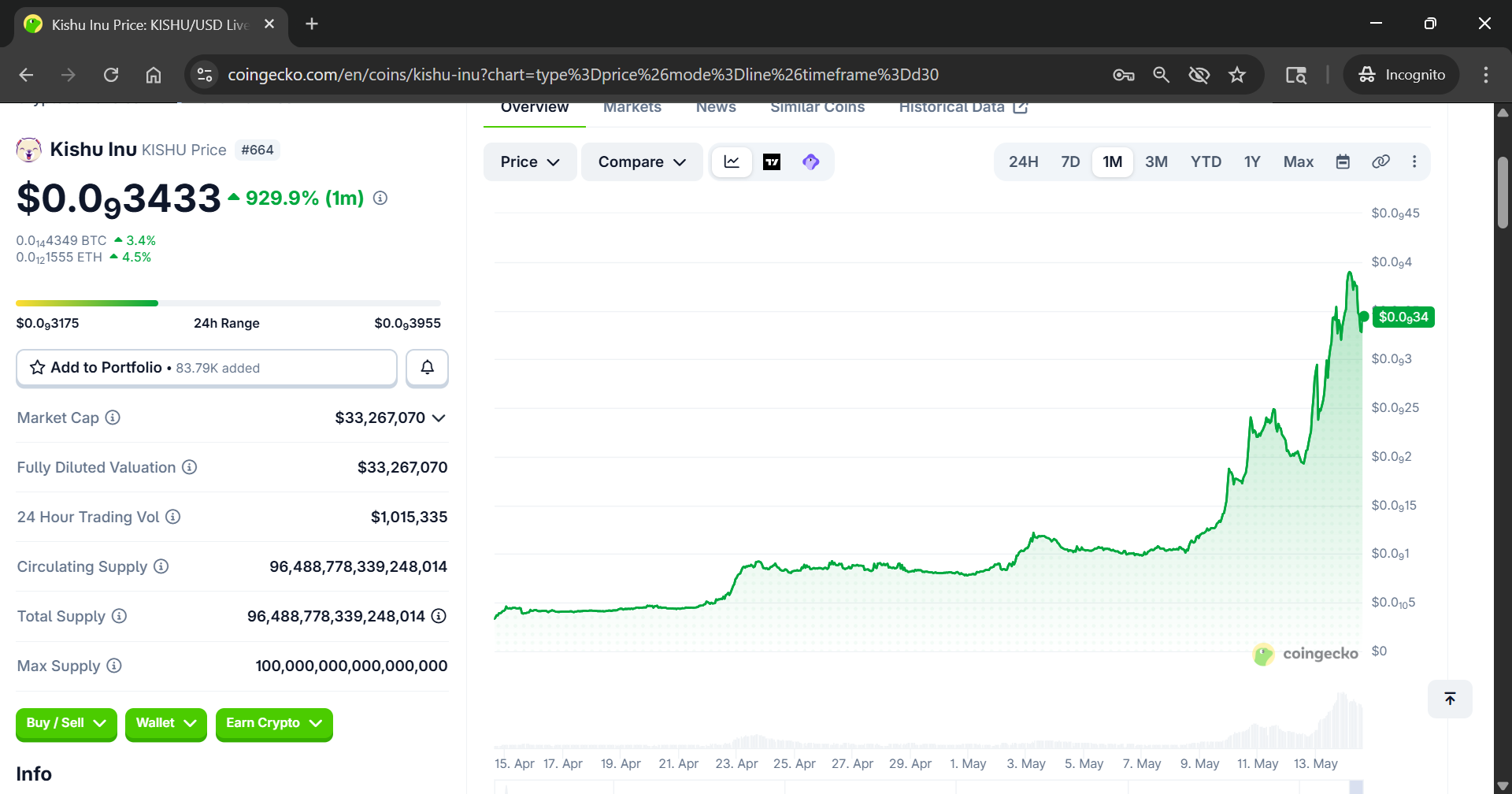Open a new browser tab
Screen dimensions: 1512x794
pos(312,24)
